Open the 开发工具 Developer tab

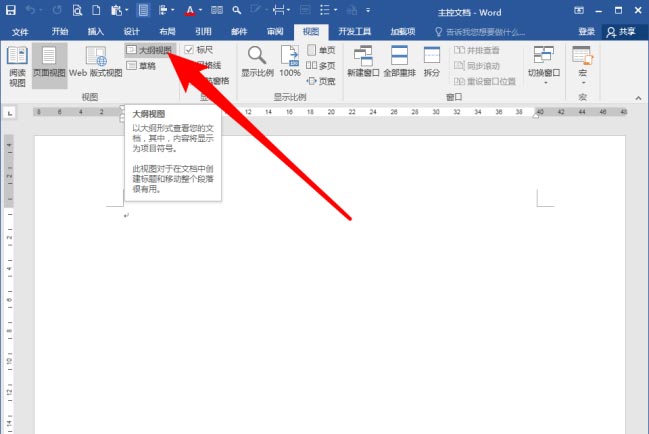pos(355,31)
